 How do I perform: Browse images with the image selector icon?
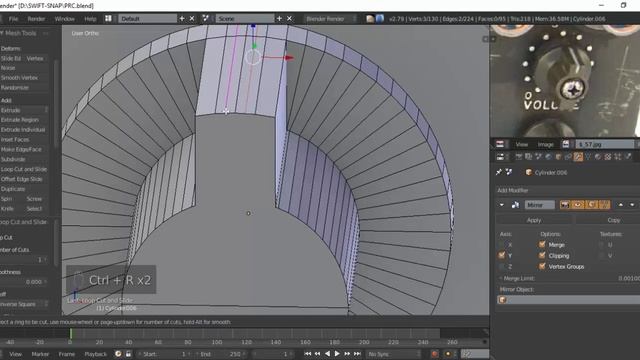[x=566, y=144]
